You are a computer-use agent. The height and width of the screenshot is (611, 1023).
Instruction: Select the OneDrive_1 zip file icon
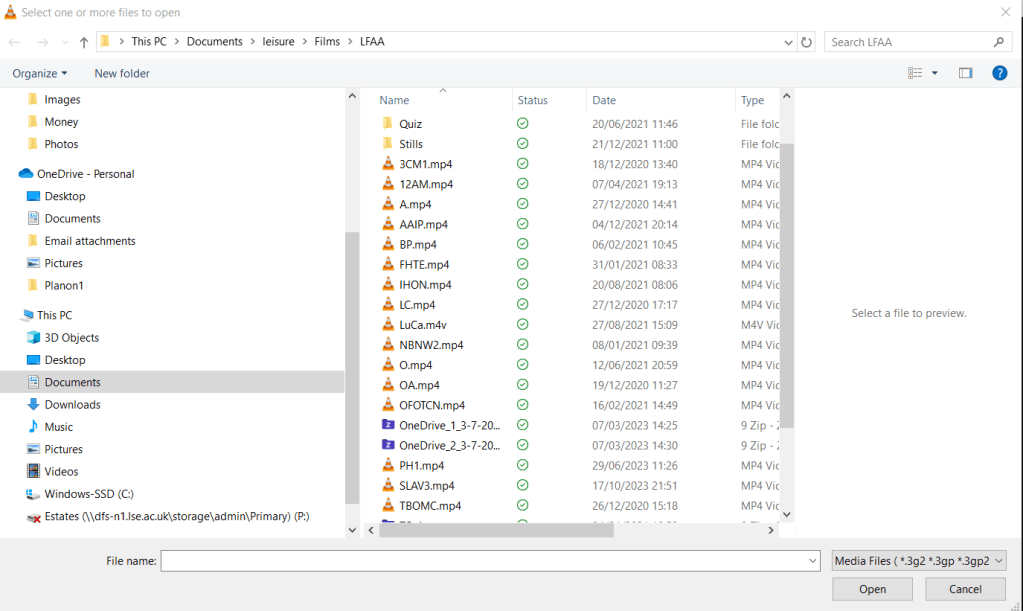coord(389,425)
